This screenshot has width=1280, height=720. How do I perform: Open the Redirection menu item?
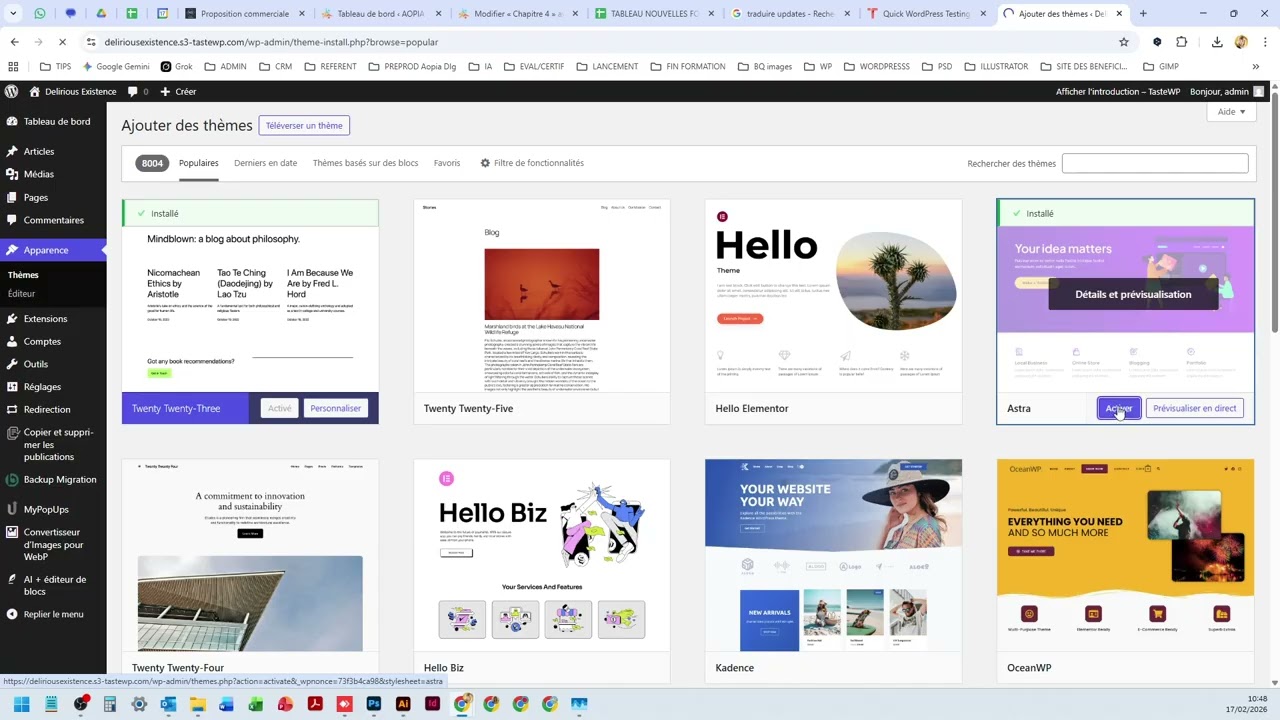tap(53, 409)
